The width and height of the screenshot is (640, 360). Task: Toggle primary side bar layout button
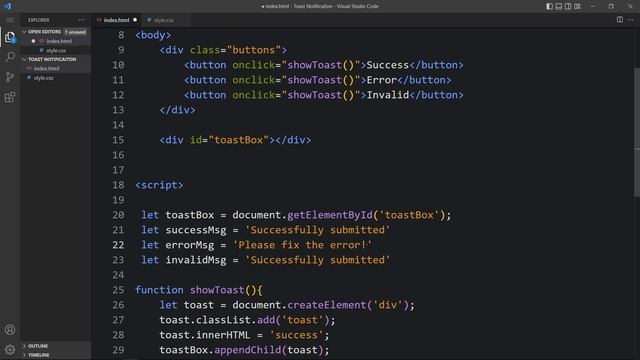click(549, 6)
